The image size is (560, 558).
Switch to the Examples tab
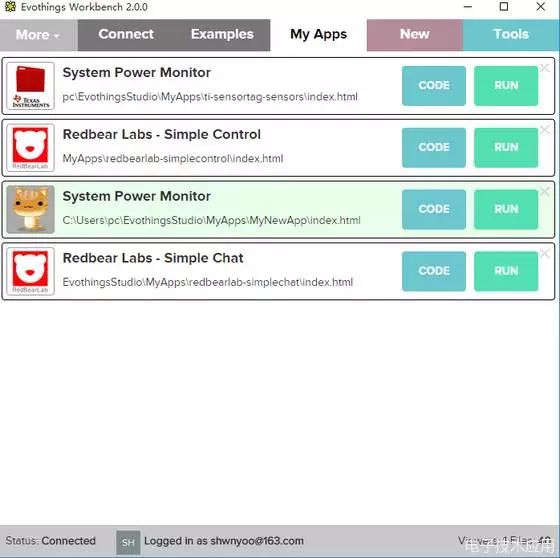click(x=222, y=35)
